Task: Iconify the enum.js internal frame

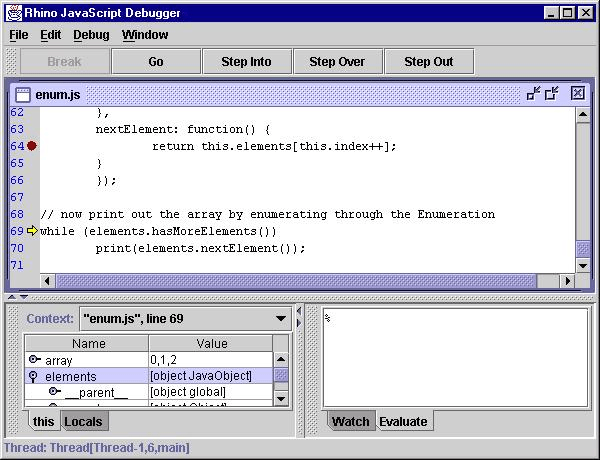Action: [533, 93]
